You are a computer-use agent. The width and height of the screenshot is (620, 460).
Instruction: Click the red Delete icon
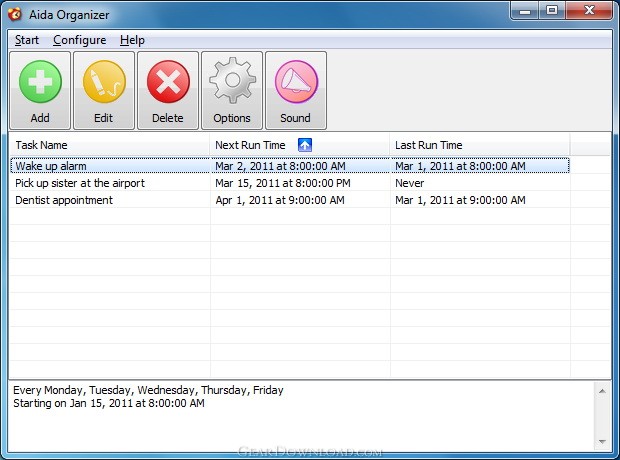(168, 82)
